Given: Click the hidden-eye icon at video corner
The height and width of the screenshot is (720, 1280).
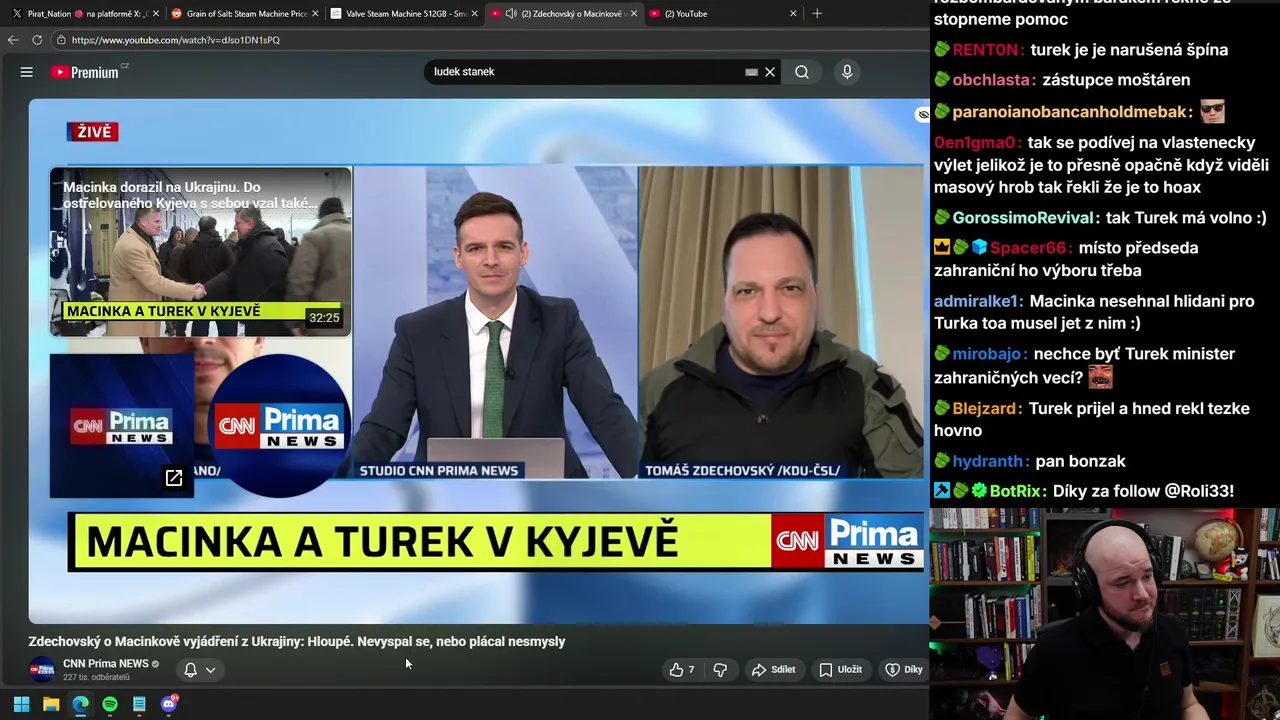Looking at the screenshot, I should point(923,115).
